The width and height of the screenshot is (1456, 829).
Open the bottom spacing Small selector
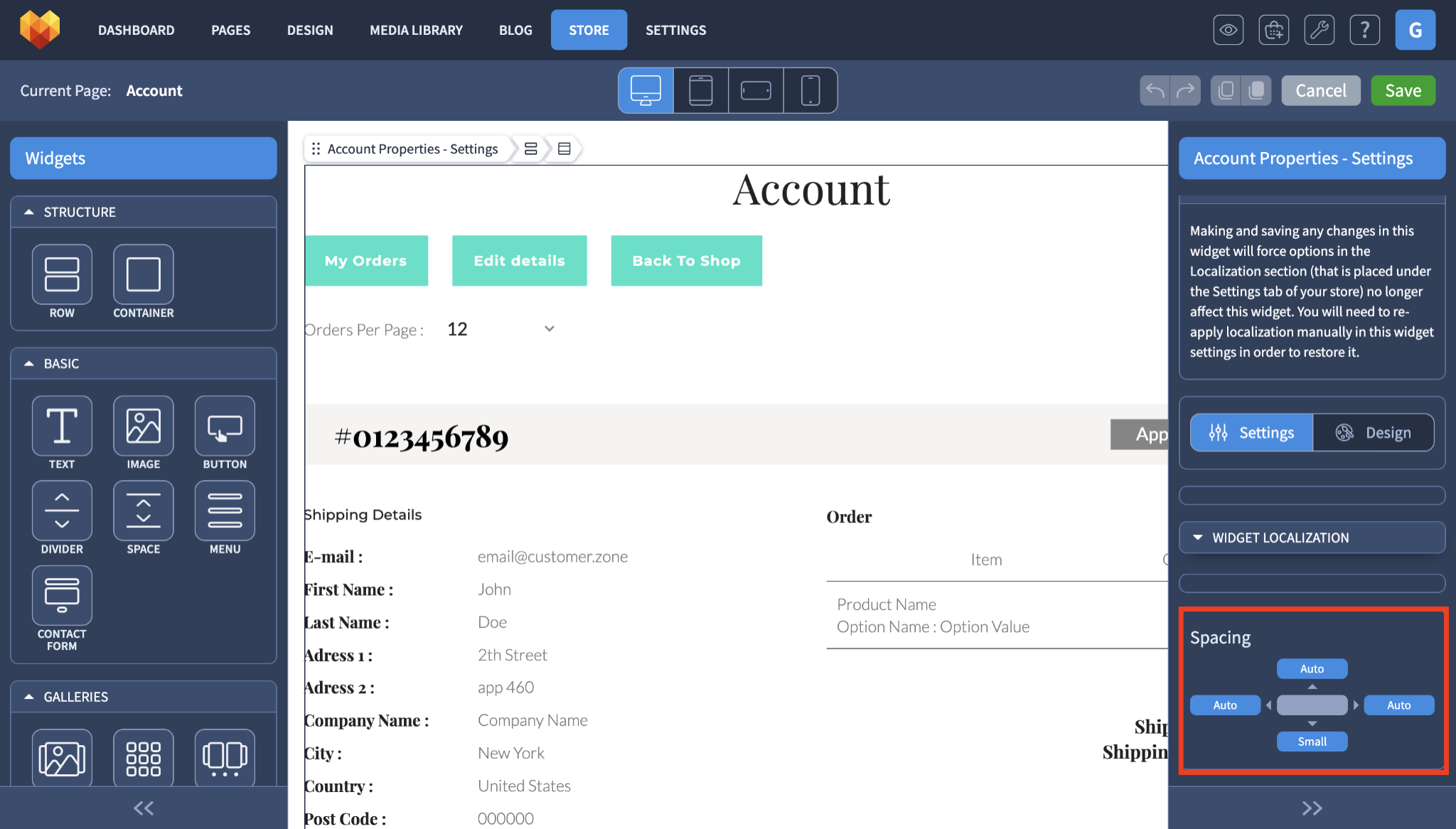[1312, 742]
